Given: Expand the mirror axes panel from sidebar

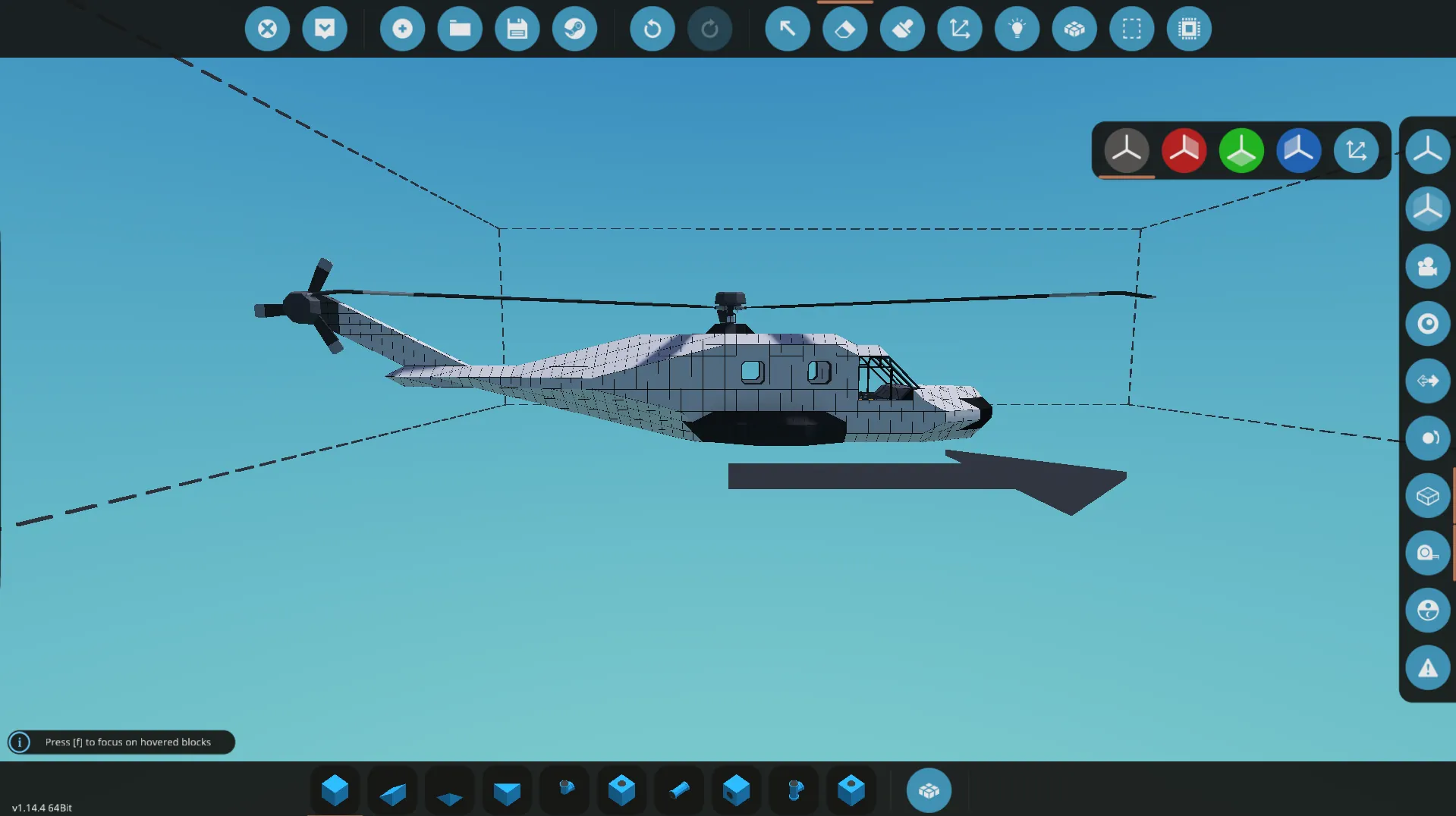Looking at the screenshot, I should (x=1427, y=150).
